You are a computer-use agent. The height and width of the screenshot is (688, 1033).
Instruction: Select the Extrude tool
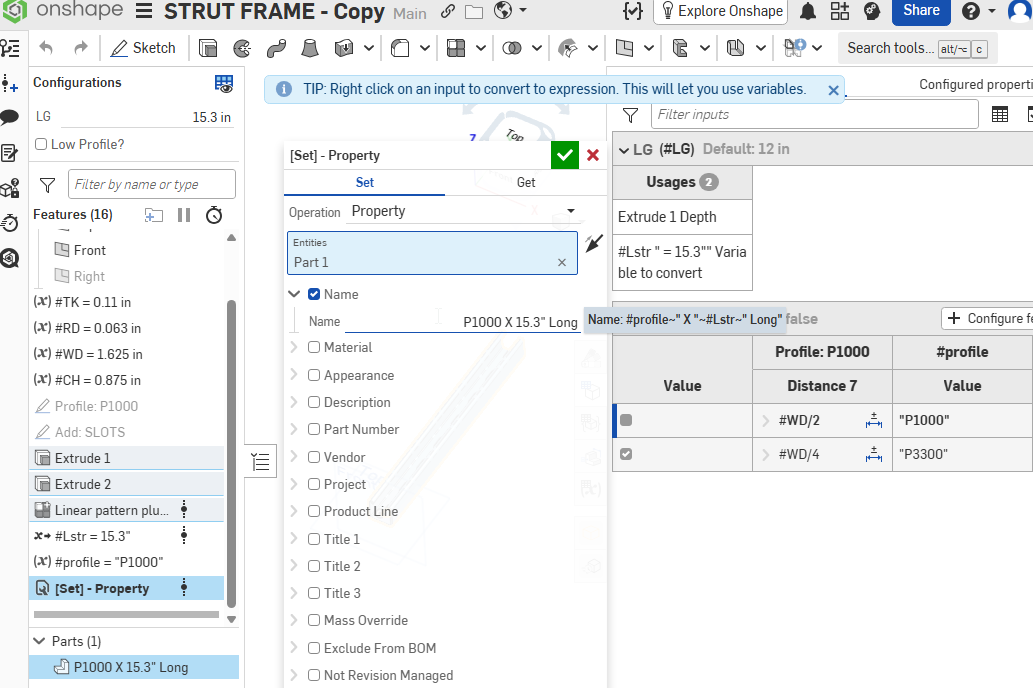(x=208, y=48)
